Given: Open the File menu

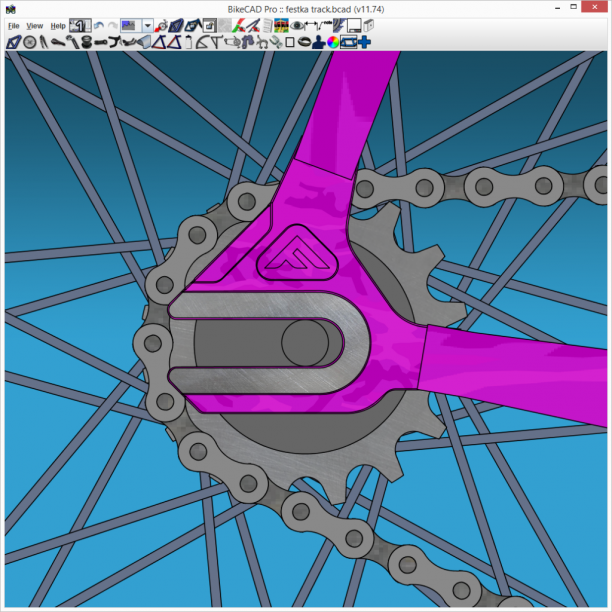Looking at the screenshot, I should pyautogui.click(x=14, y=26).
